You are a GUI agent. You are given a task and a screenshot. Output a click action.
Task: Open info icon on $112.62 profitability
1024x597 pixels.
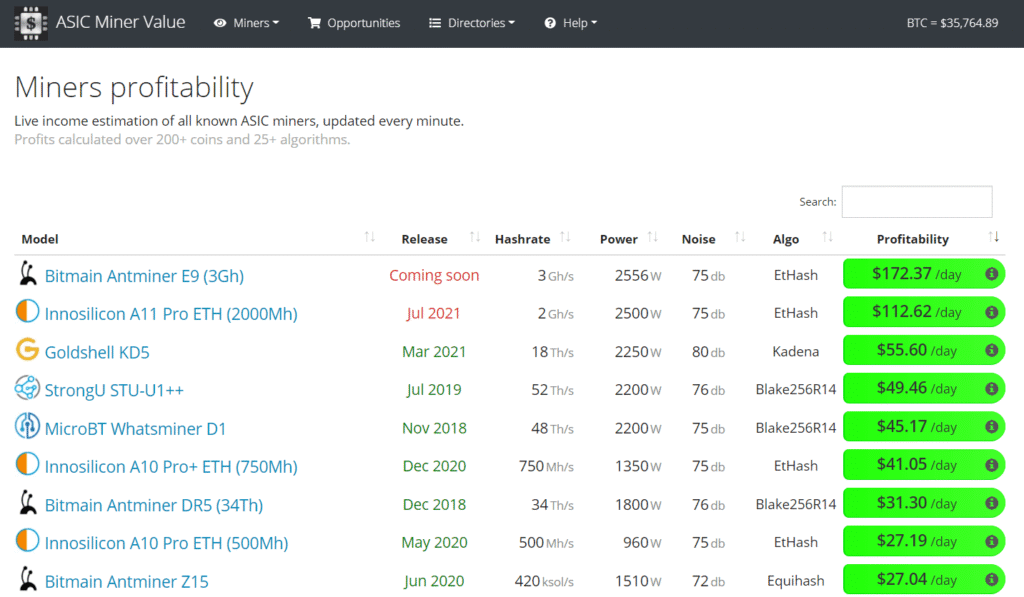coord(991,312)
